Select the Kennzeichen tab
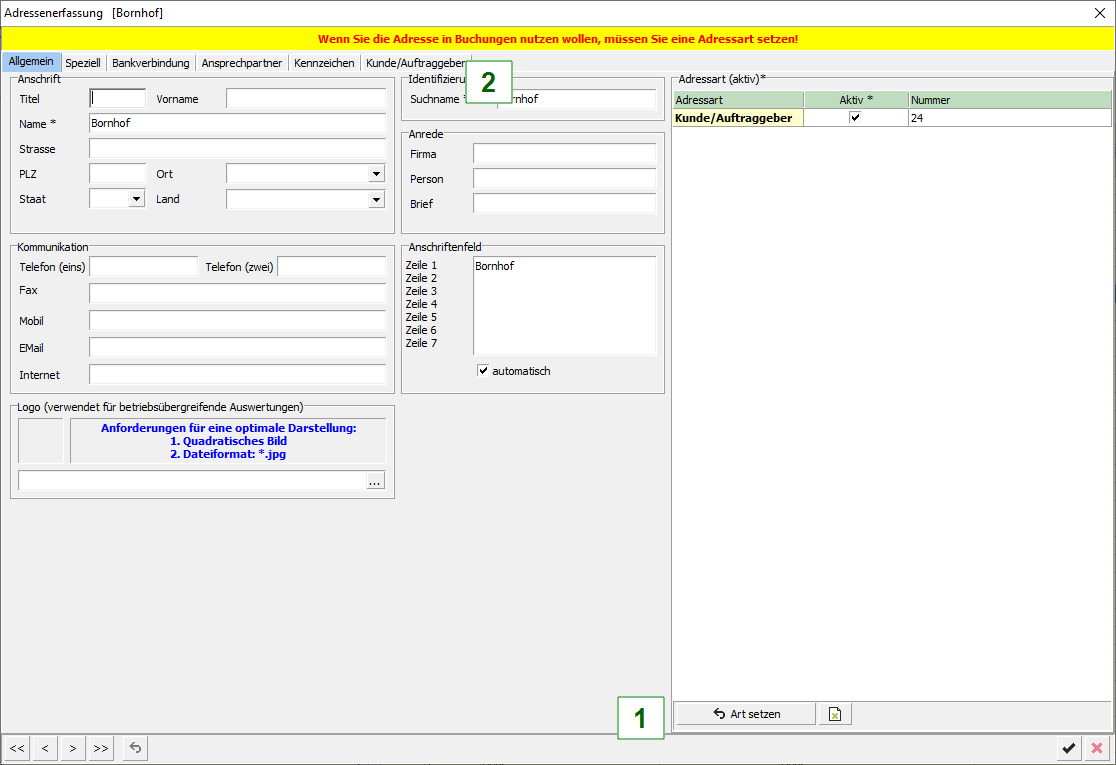The image size is (1116, 765). (324, 63)
